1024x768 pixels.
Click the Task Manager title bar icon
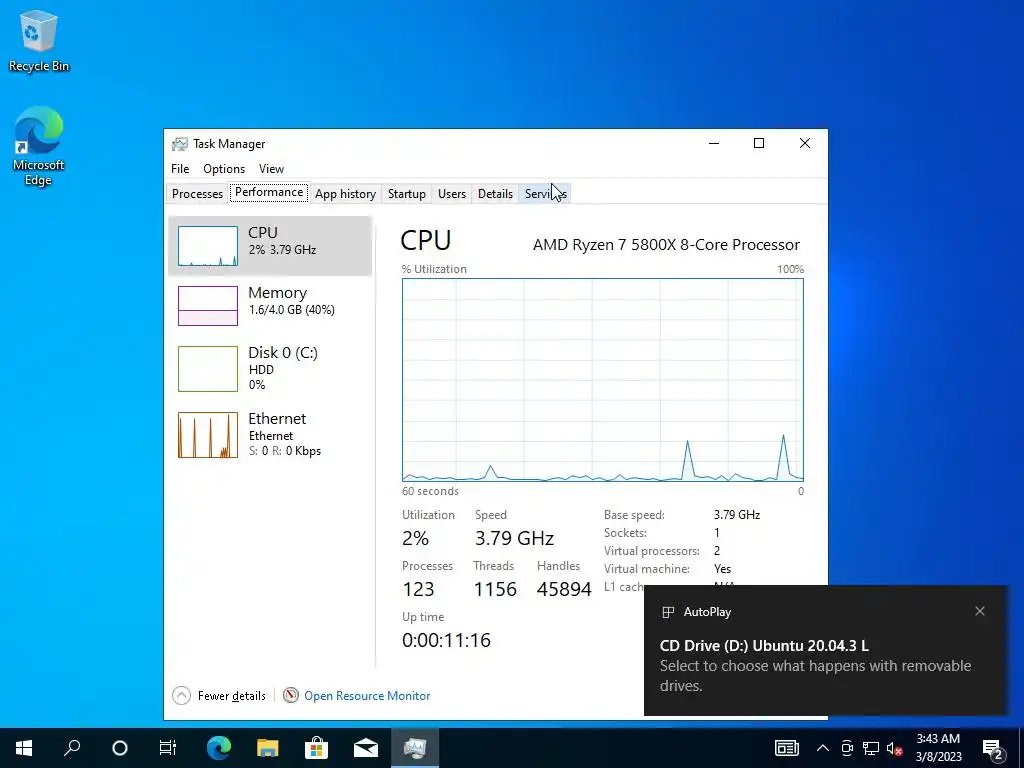[x=180, y=144]
